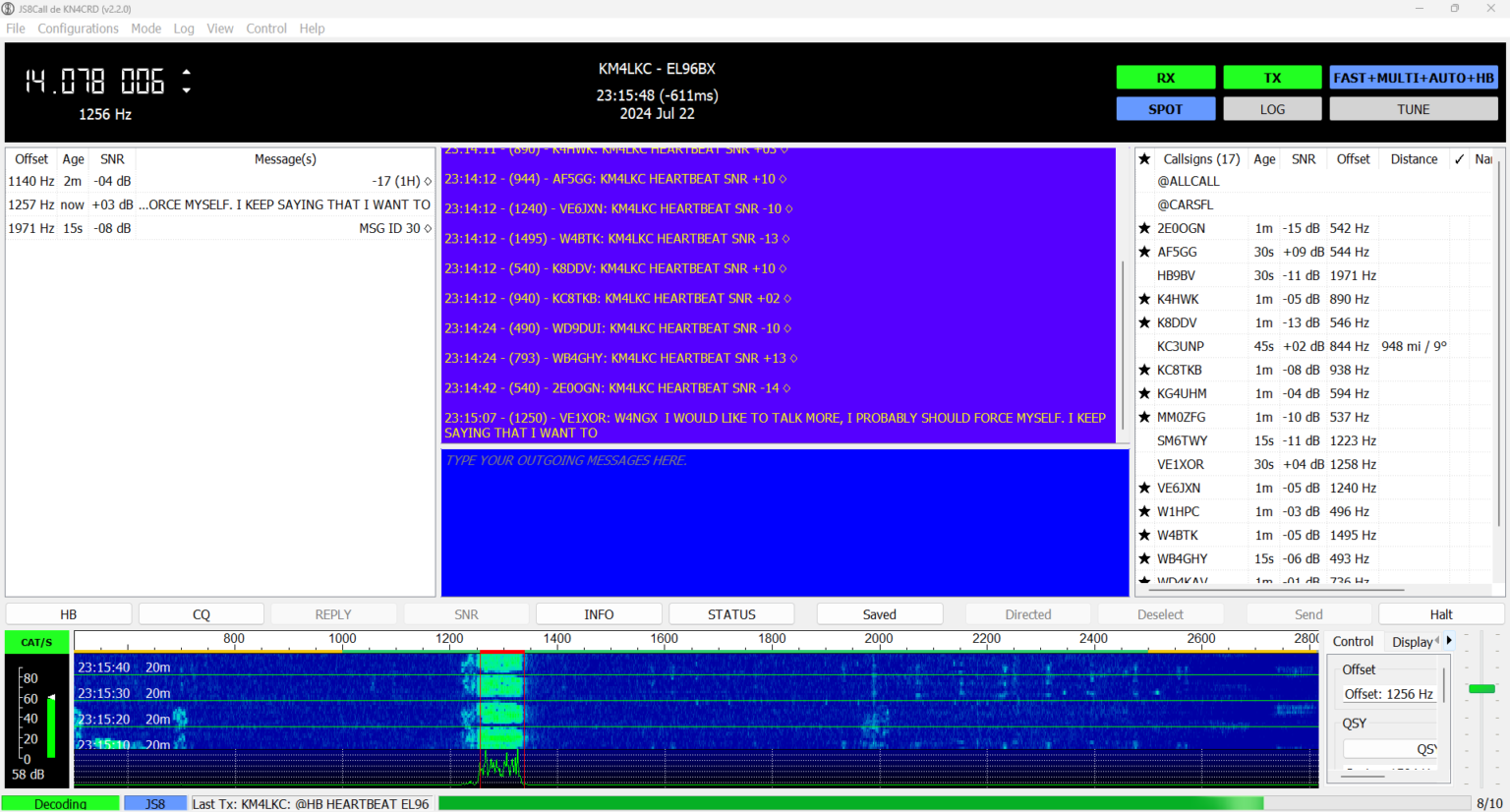The width and height of the screenshot is (1510, 812).
Task: Click the star icon beside MM0ZFG
Action: [x=1144, y=417]
